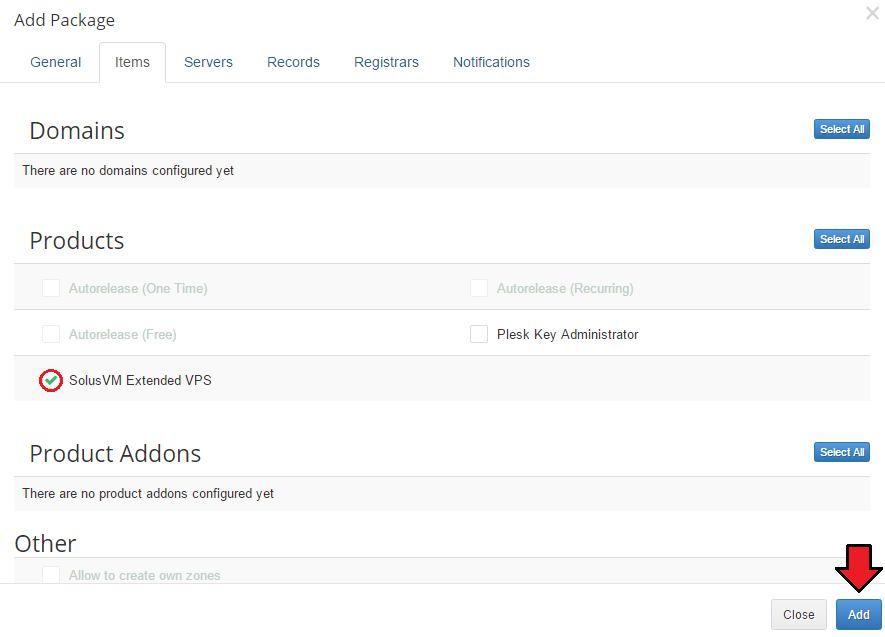Click the Plesk Key Administrator label
The image size is (885, 637).
(567, 335)
